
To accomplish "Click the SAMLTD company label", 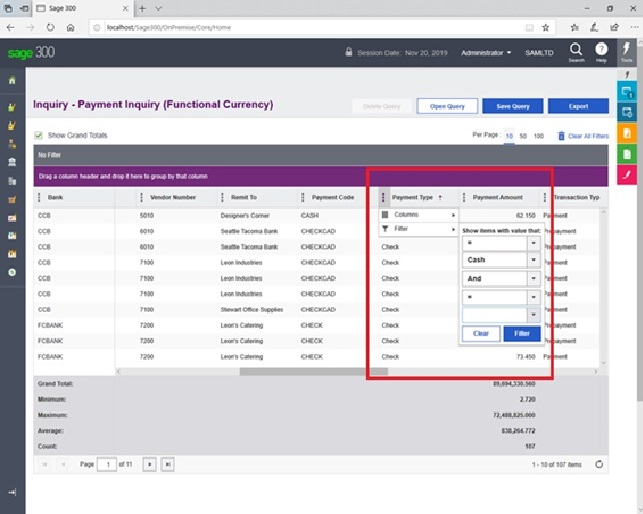I will [539, 53].
